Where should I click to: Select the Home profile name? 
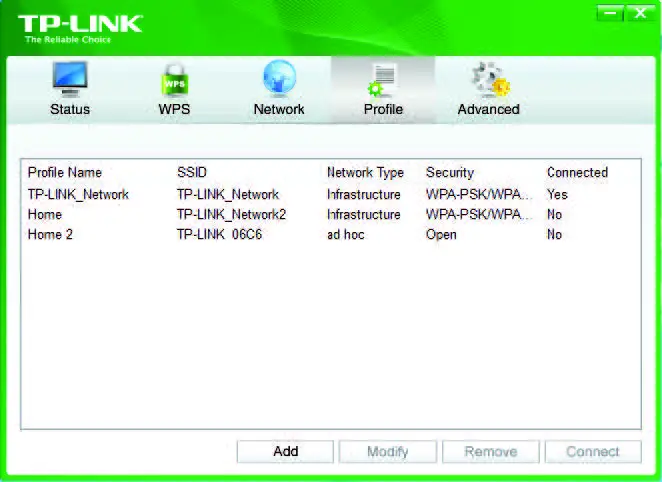point(45,214)
